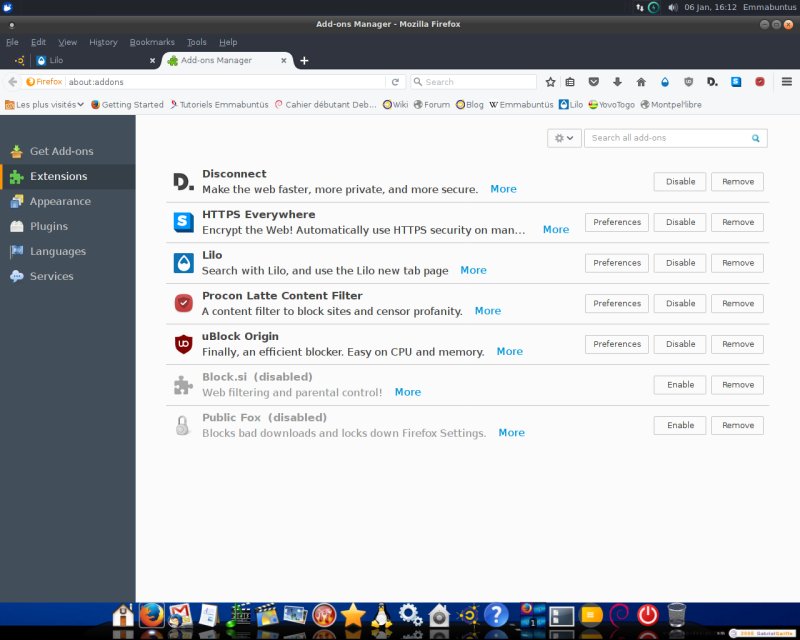The height and width of the screenshot is (640, 800).
Task: Enable the Block.si extension
Action: point(680,385)
